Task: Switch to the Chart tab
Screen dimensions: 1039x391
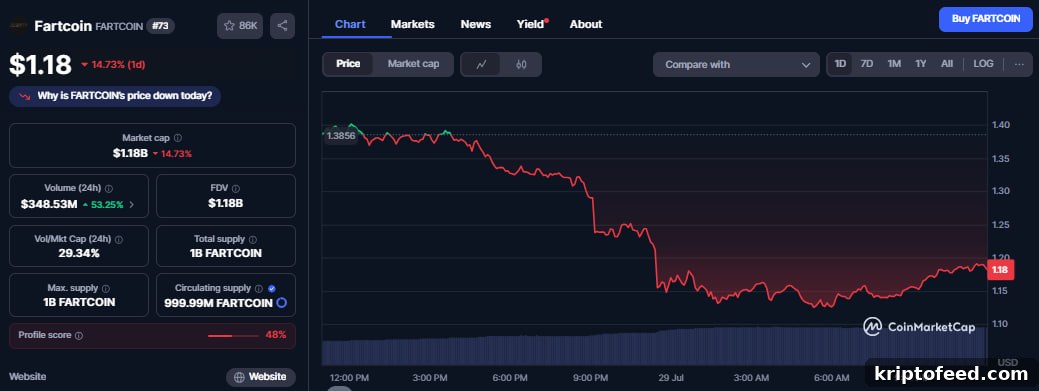Action: (350, 25)
